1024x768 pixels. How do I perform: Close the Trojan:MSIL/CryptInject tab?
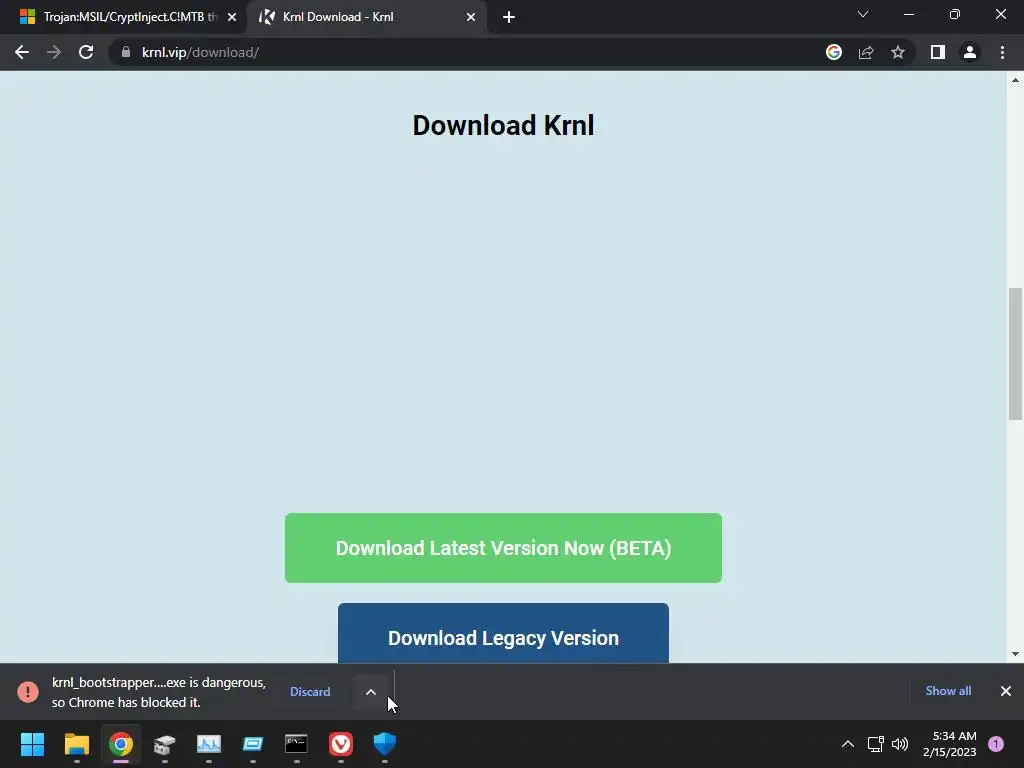232,17
